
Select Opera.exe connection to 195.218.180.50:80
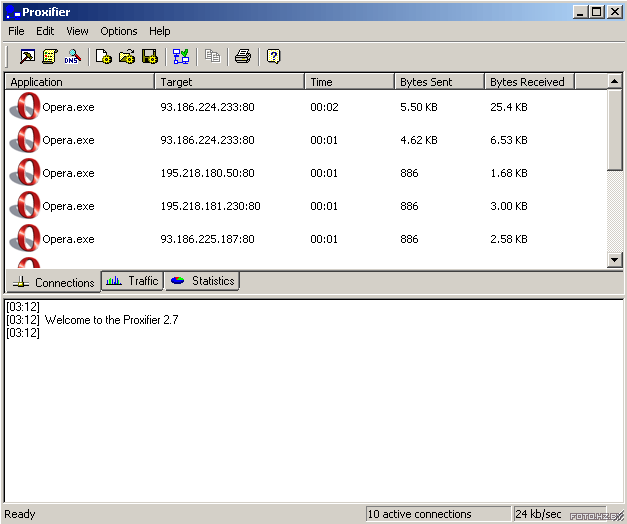[306, 173]
